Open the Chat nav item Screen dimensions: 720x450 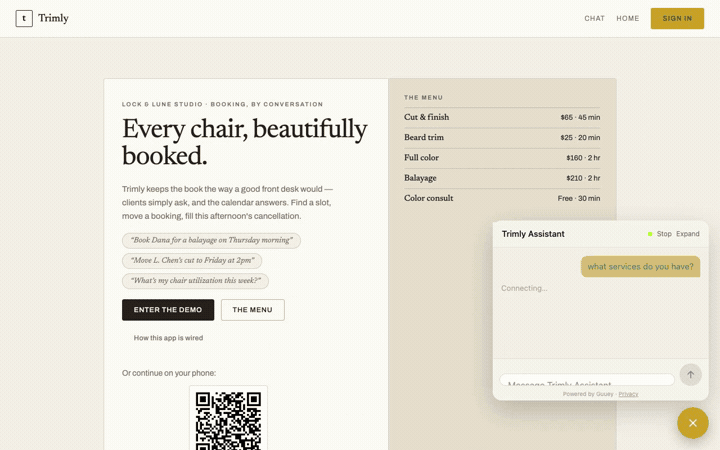point(594,18)
